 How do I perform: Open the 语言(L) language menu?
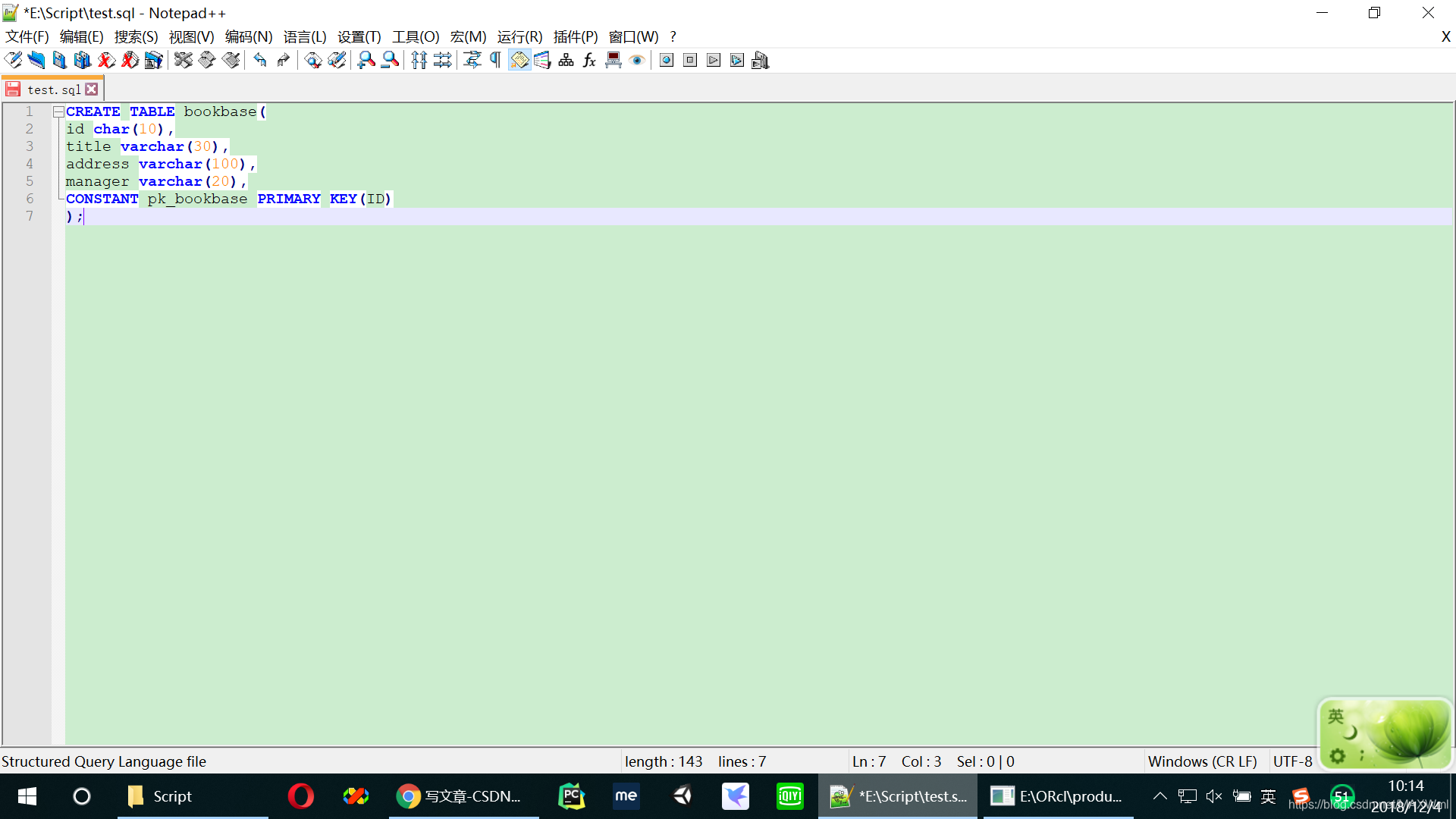304,37
